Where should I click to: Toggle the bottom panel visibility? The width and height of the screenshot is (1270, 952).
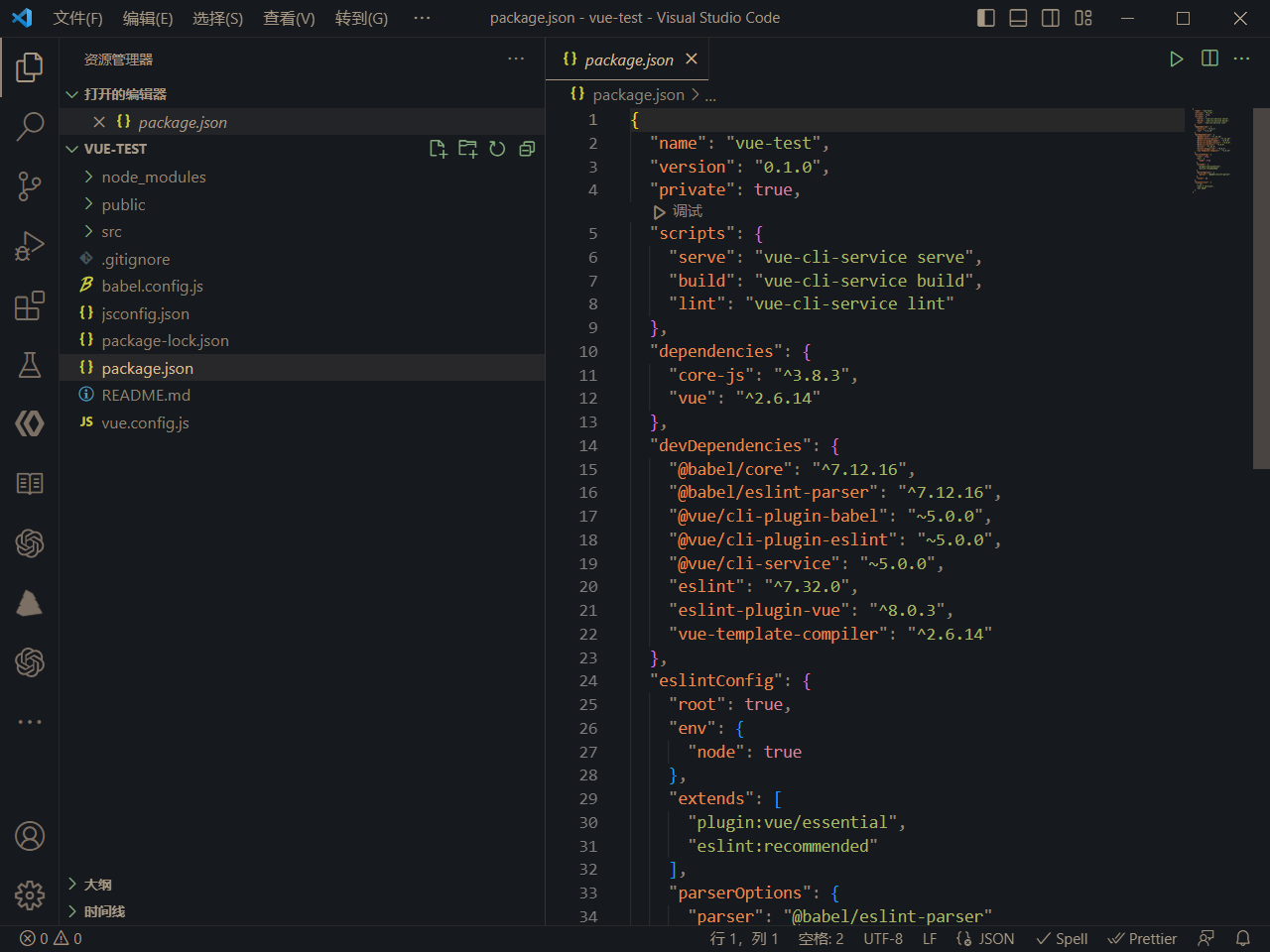1018,18
